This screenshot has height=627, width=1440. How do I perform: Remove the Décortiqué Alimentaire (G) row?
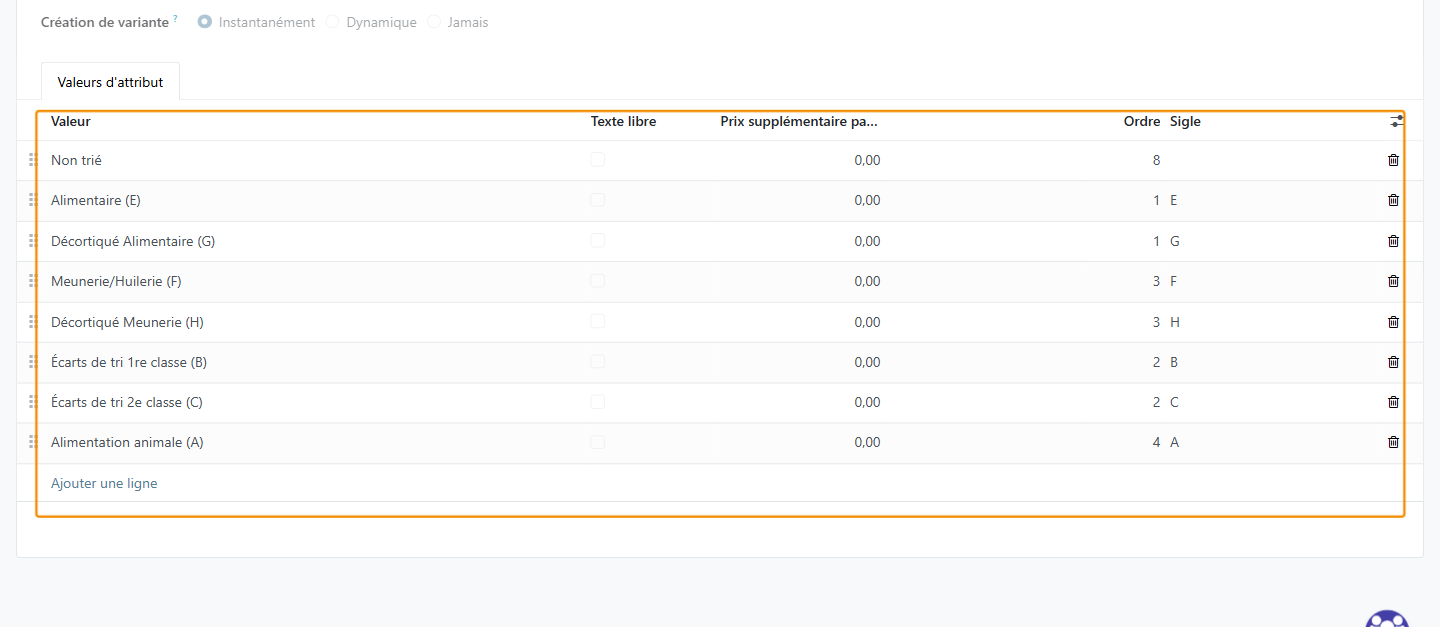pos(1393,241)
